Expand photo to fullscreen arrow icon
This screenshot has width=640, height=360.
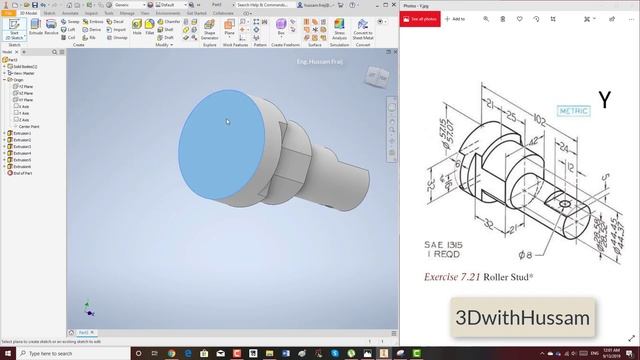click(x=631, y=338)
